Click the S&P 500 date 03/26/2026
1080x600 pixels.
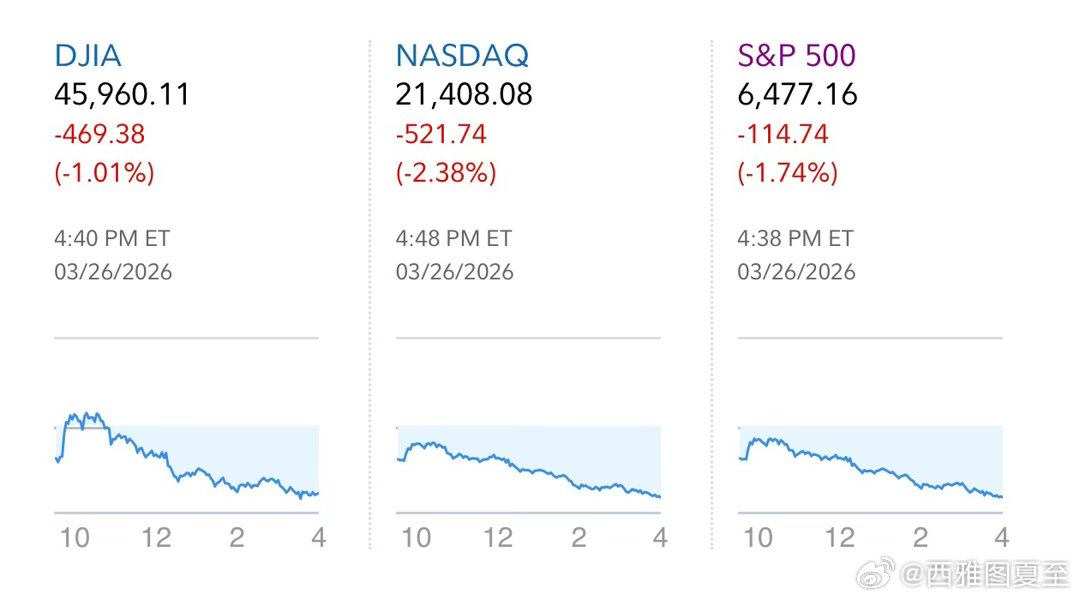pos(797,272)
